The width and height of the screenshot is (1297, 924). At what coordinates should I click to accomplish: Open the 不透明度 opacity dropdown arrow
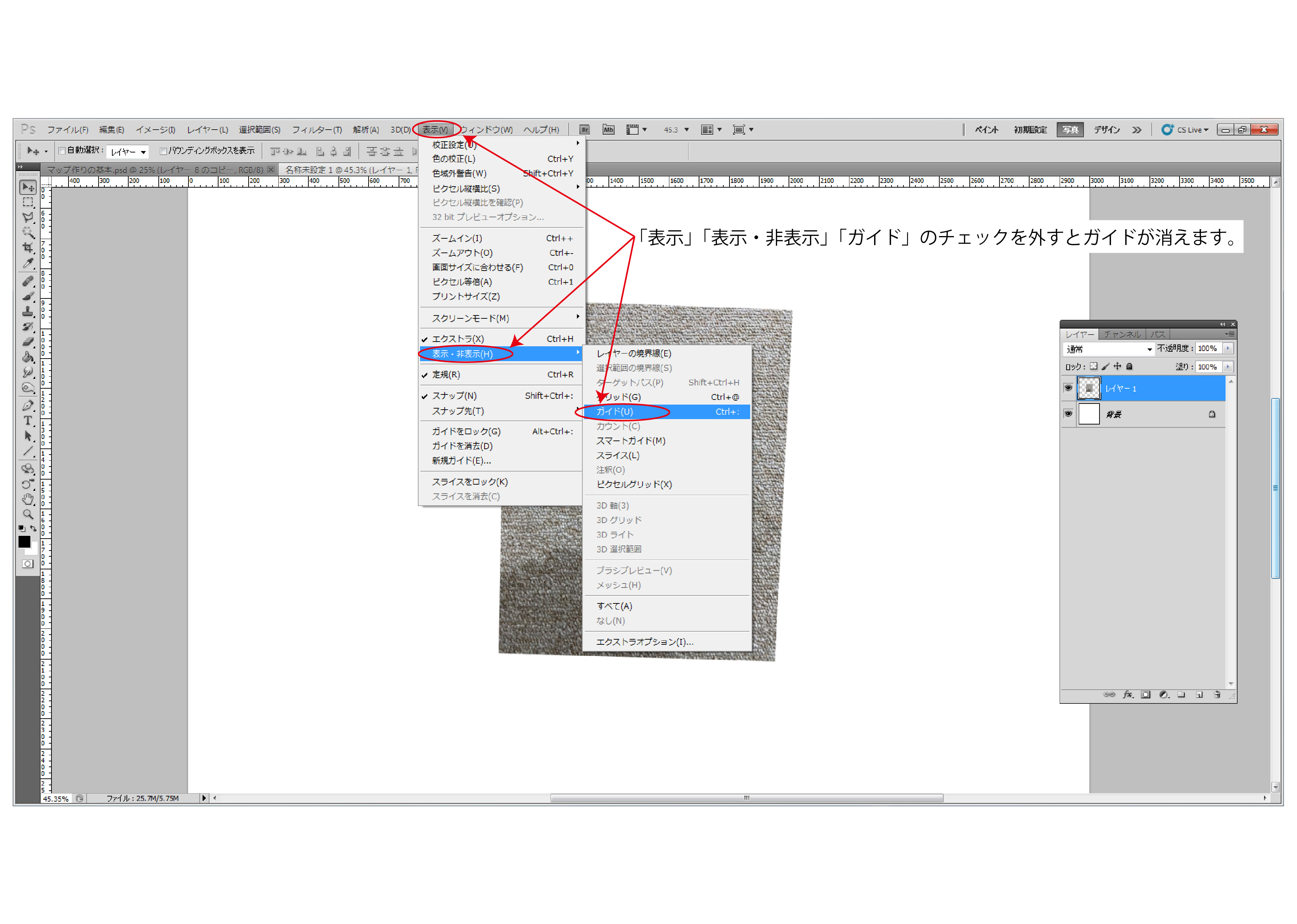[1227, 348]
